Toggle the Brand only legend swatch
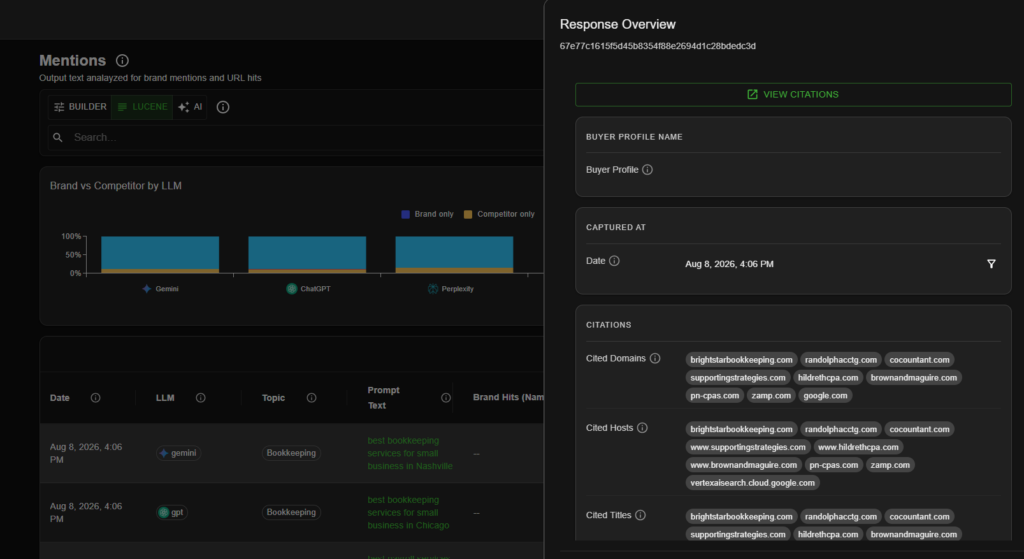 406,214
